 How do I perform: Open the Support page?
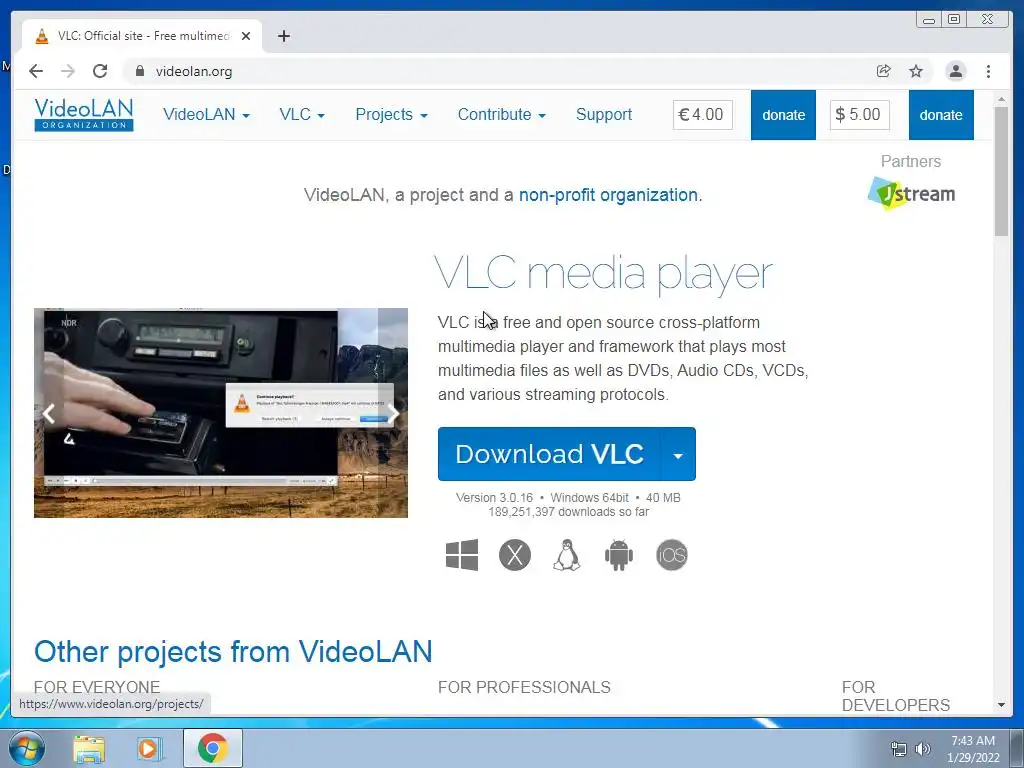click(604, 115)
